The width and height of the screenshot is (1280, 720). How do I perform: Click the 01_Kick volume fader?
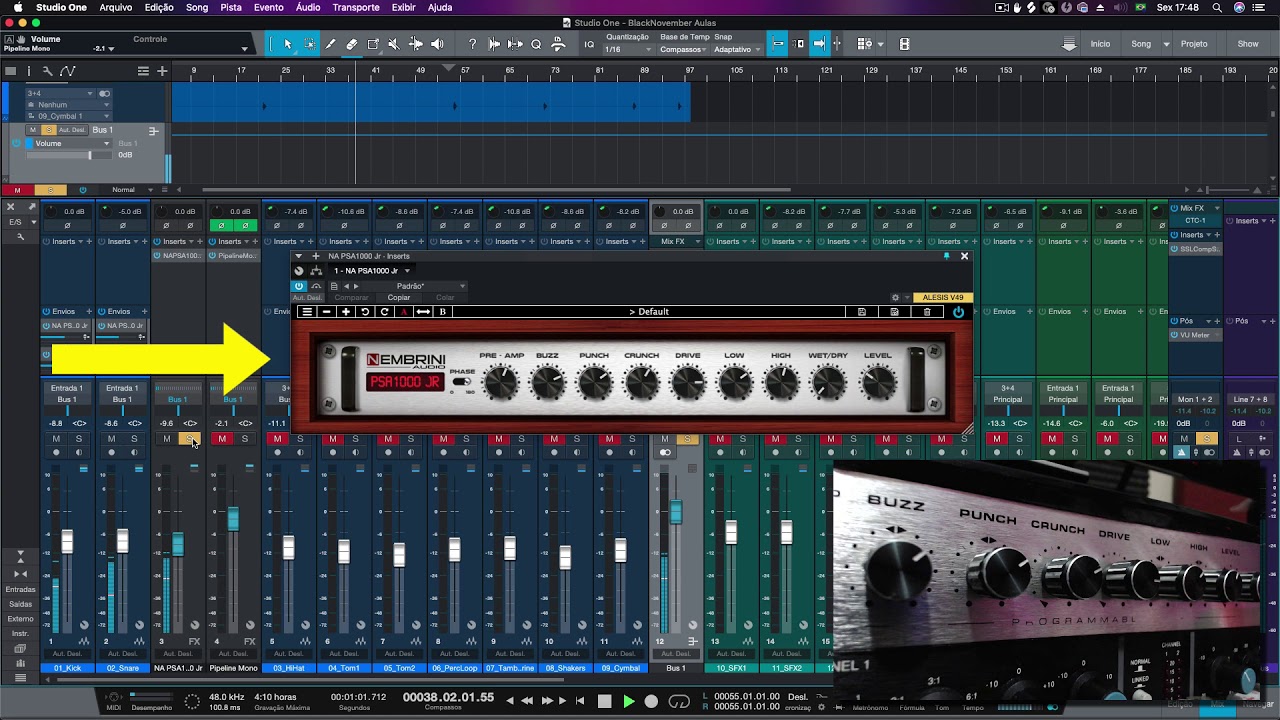pos(67,541)
